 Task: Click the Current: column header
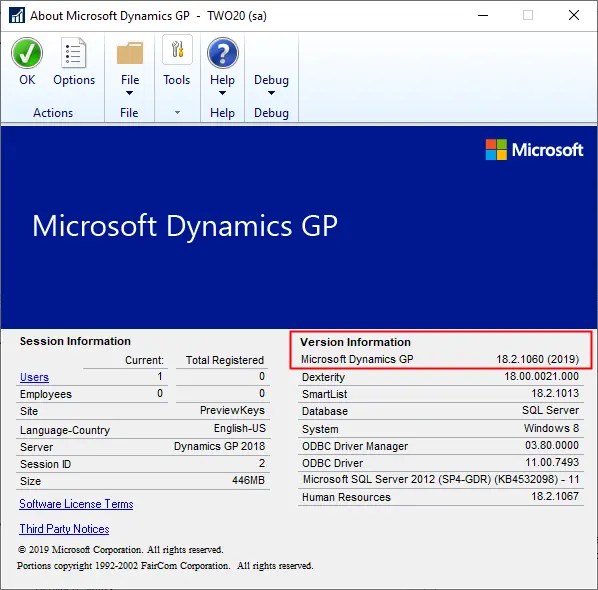(144, 360)
